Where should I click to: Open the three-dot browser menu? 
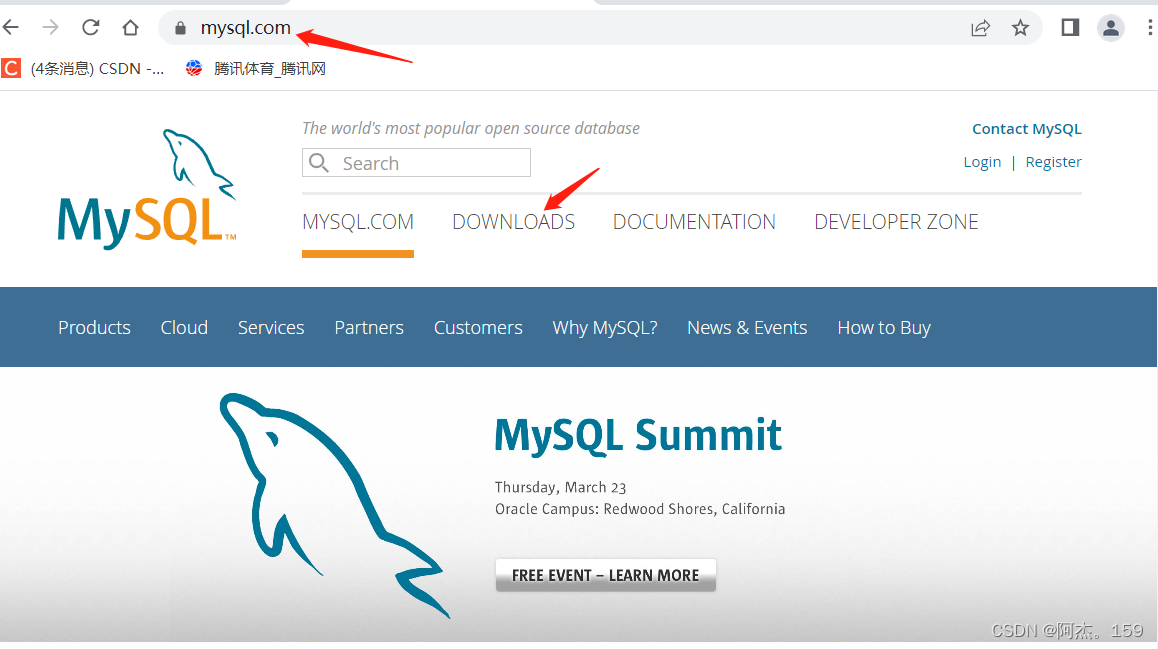point(1150,28)
